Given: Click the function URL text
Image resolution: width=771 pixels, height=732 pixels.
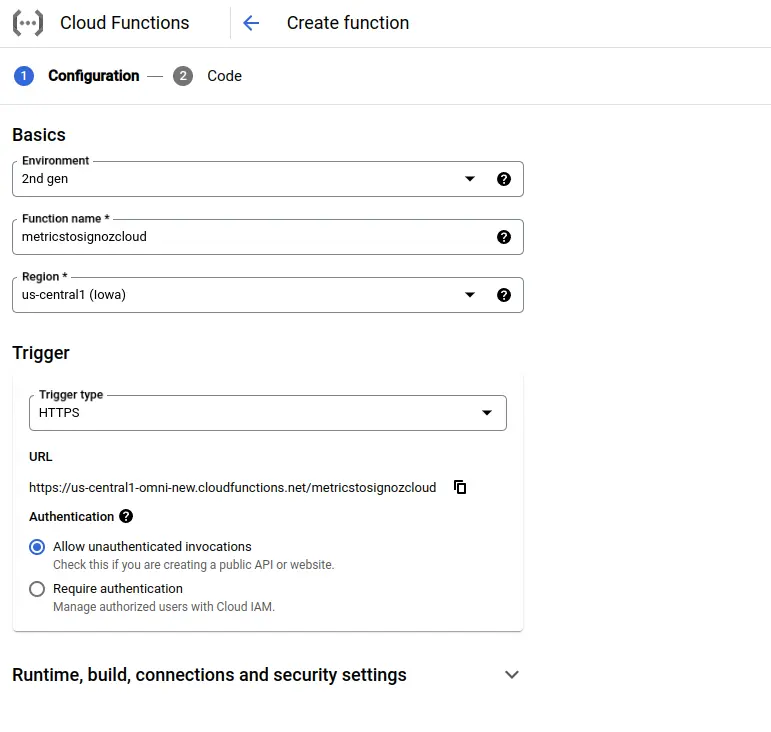Looking at the screenshot, I should 233,488.
